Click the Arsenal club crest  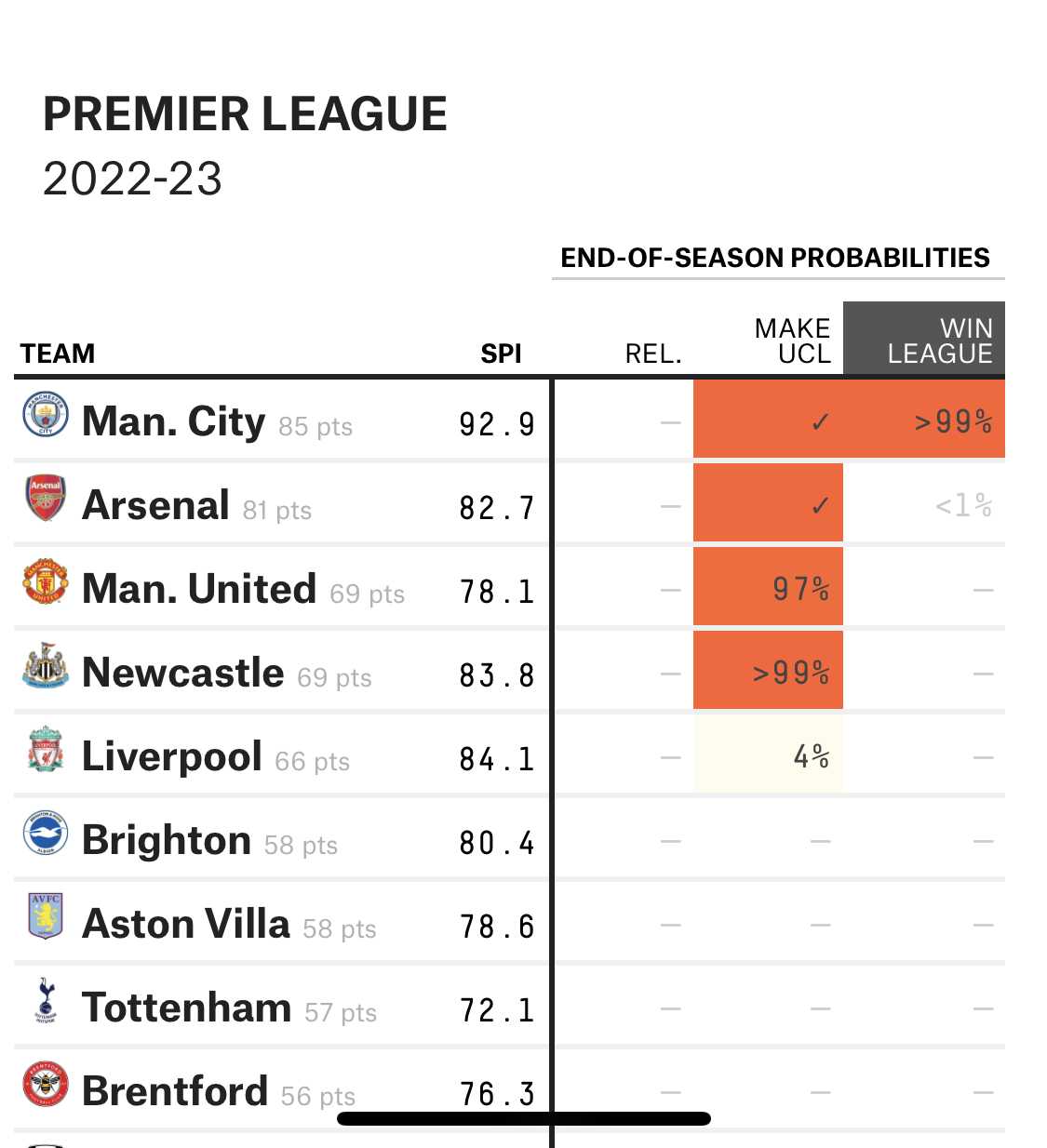46,498
